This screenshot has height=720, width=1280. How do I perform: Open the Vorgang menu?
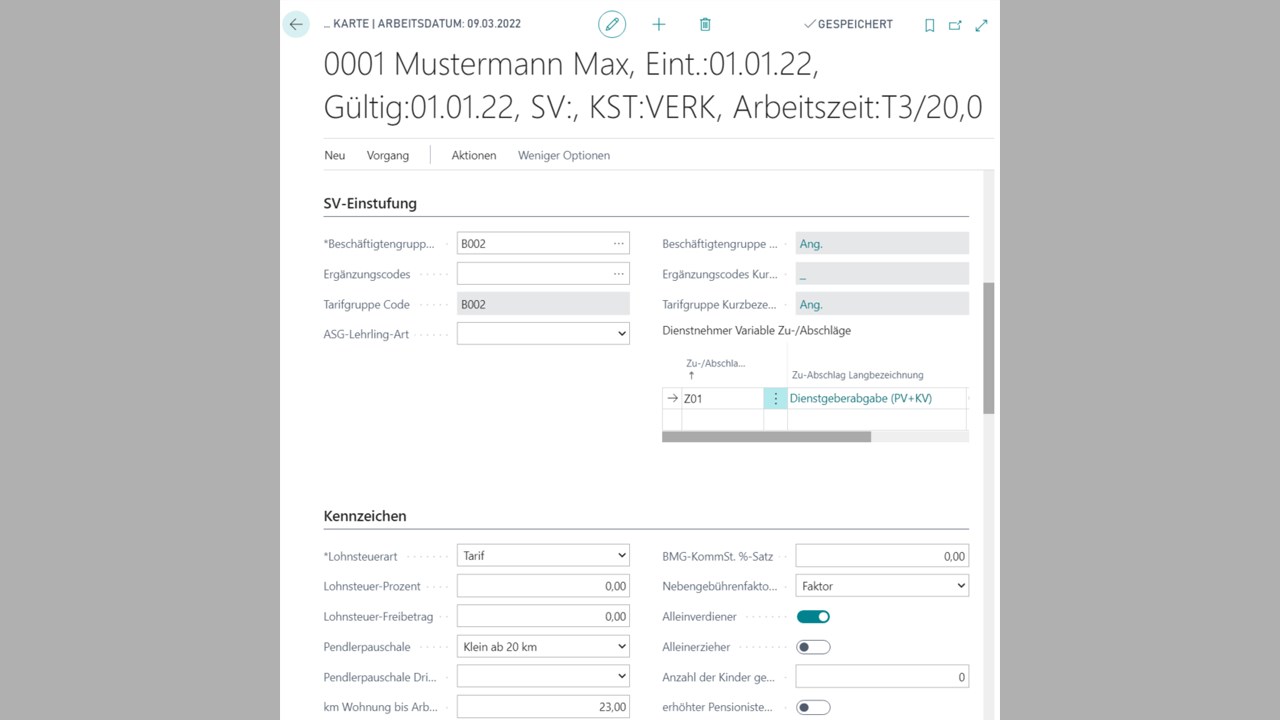click(x=388, y=155)
